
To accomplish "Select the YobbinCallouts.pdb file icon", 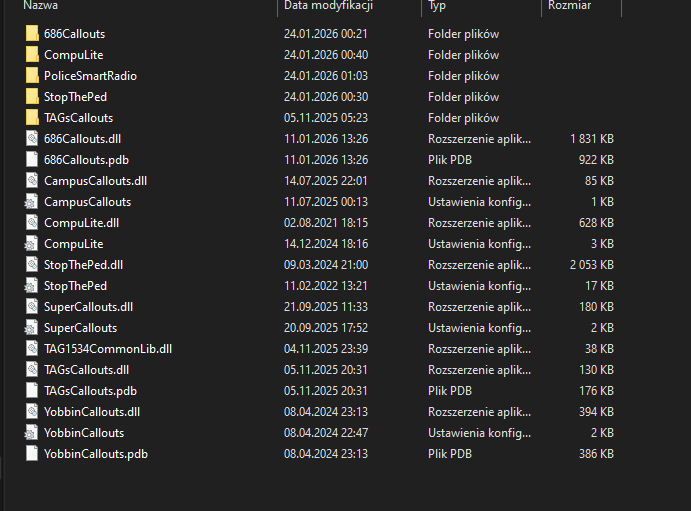I will 34,454.
